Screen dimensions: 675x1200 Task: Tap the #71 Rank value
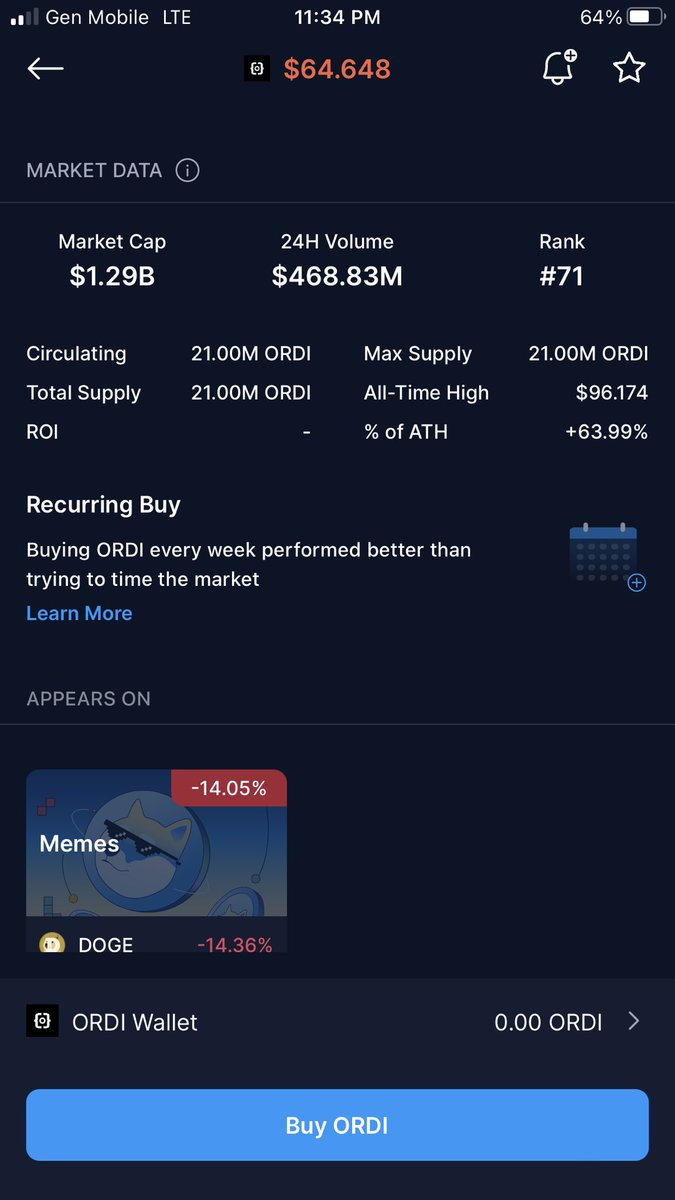coord(561,276)
